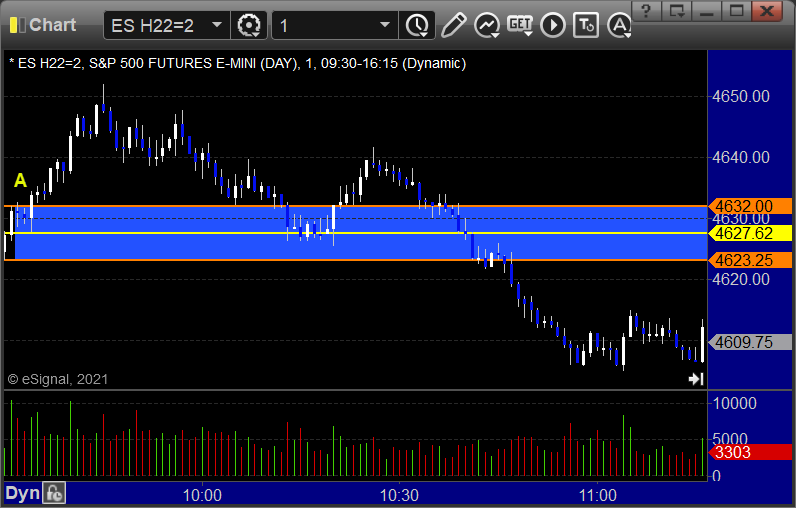Minimize the chart window
Screen dimensions: 796x508
point(707,11)
